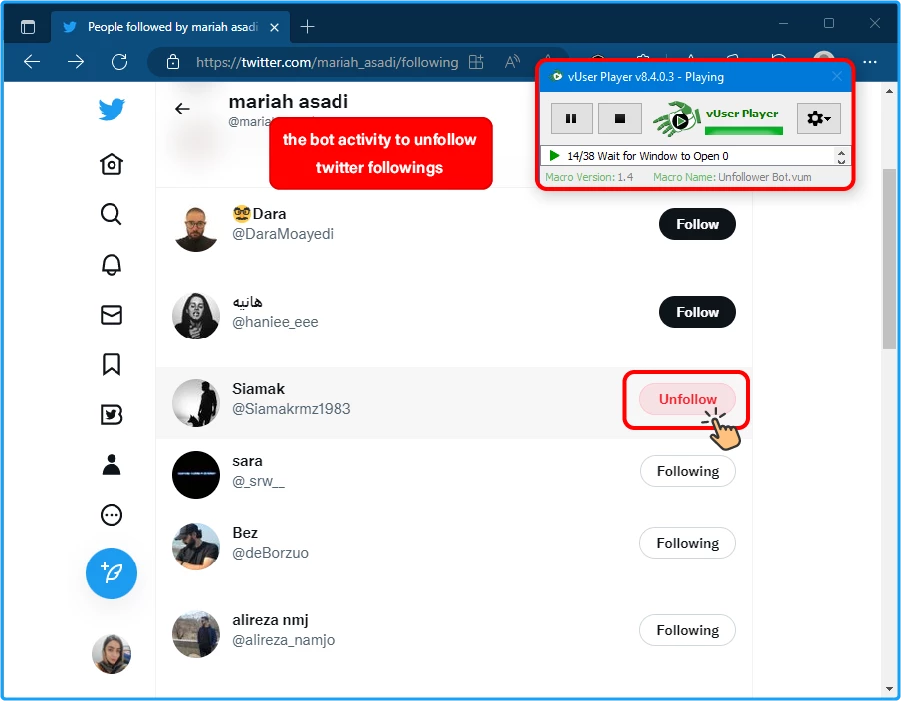Step up the macro command list arrow

pyautogui.click(x=841, y=152)
